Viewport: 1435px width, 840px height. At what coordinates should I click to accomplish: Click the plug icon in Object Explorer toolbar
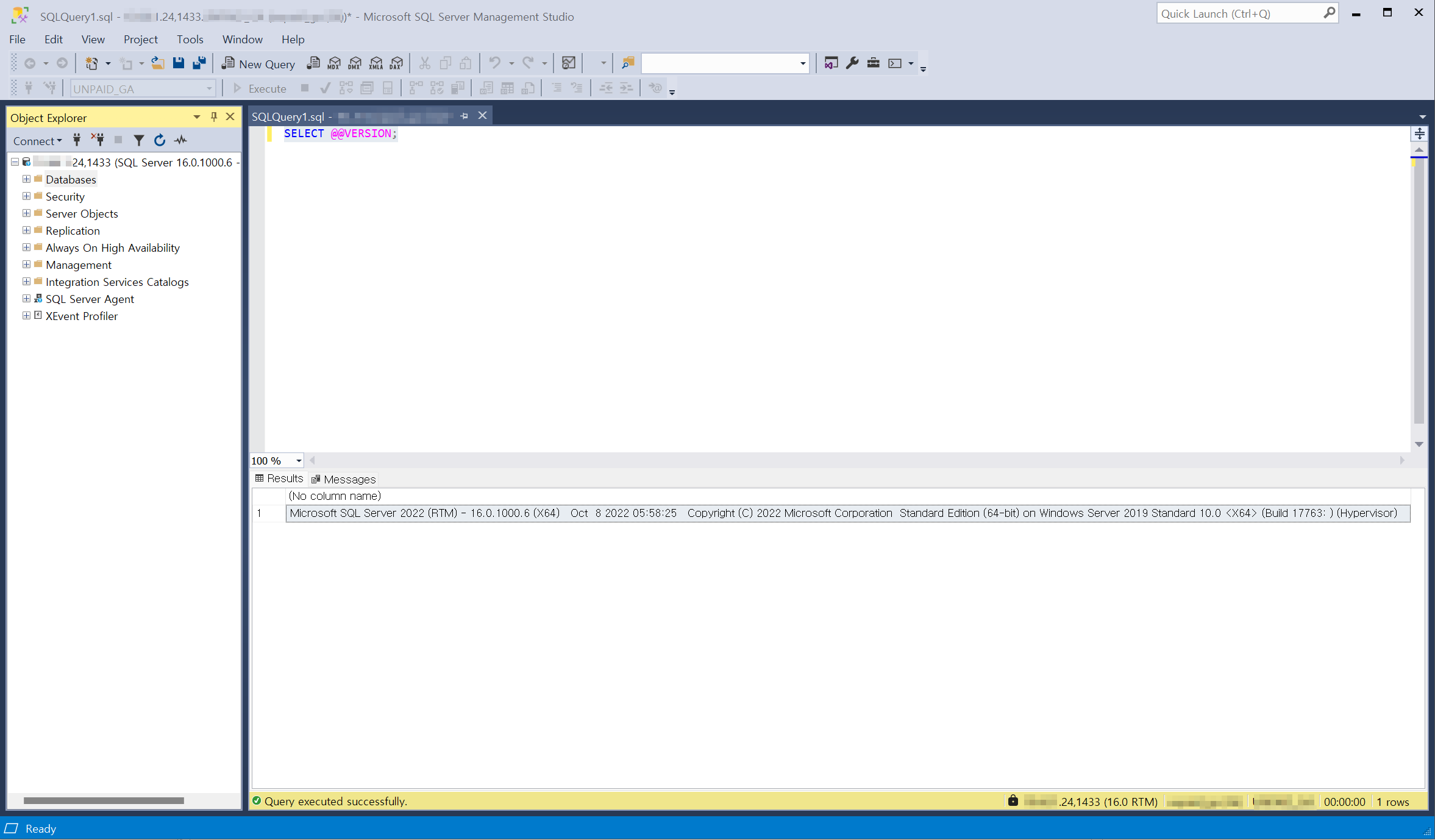[x=77, y=141]
